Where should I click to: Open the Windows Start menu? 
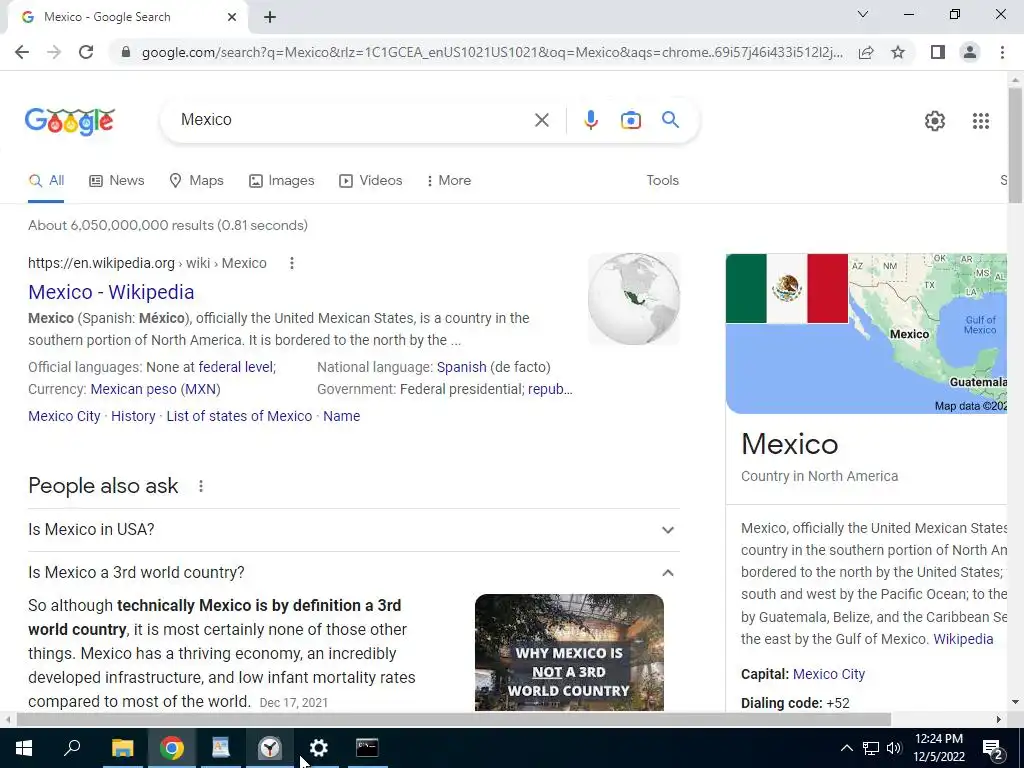coord(24,748)
